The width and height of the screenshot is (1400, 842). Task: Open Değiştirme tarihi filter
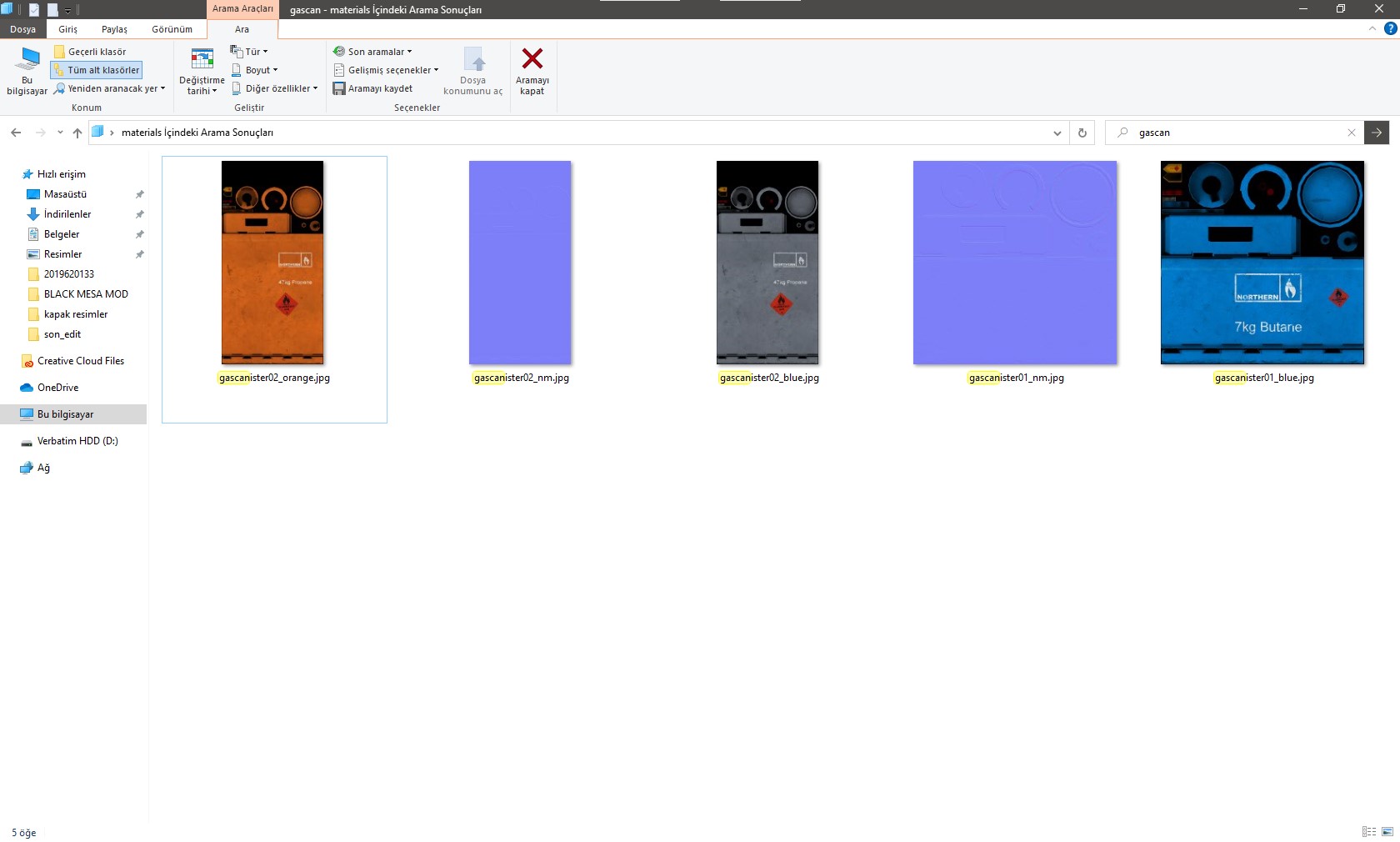coord(202,72)
